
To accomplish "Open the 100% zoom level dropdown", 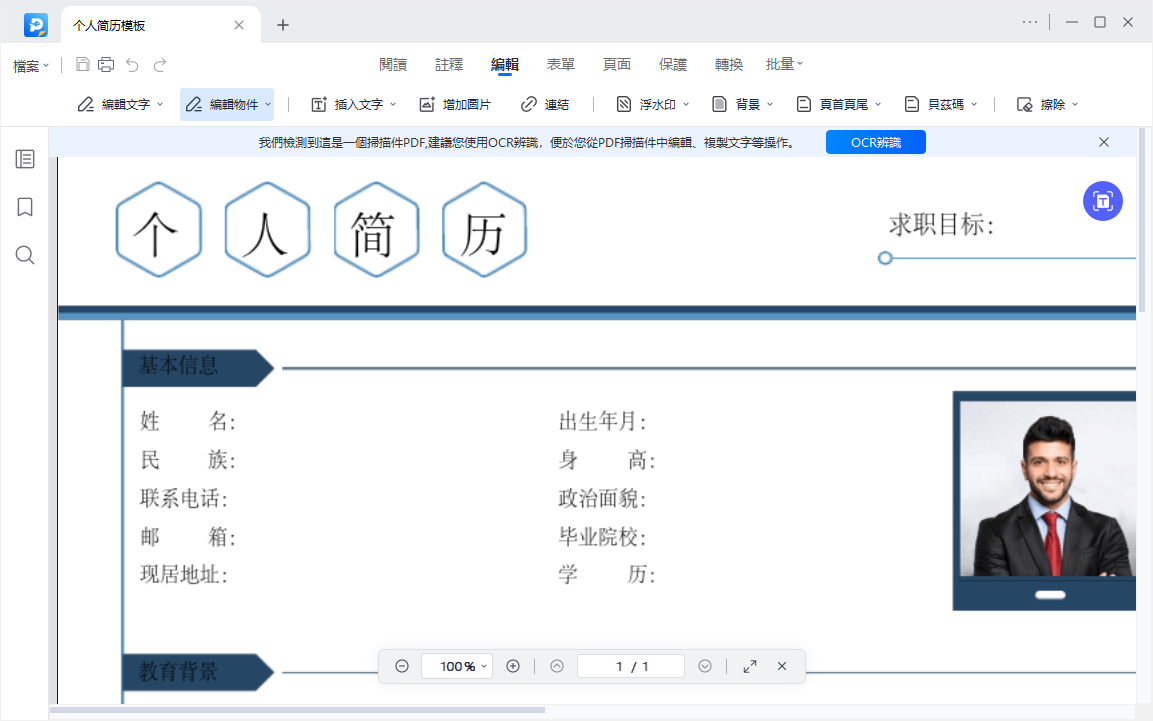I will click(457, 666).
